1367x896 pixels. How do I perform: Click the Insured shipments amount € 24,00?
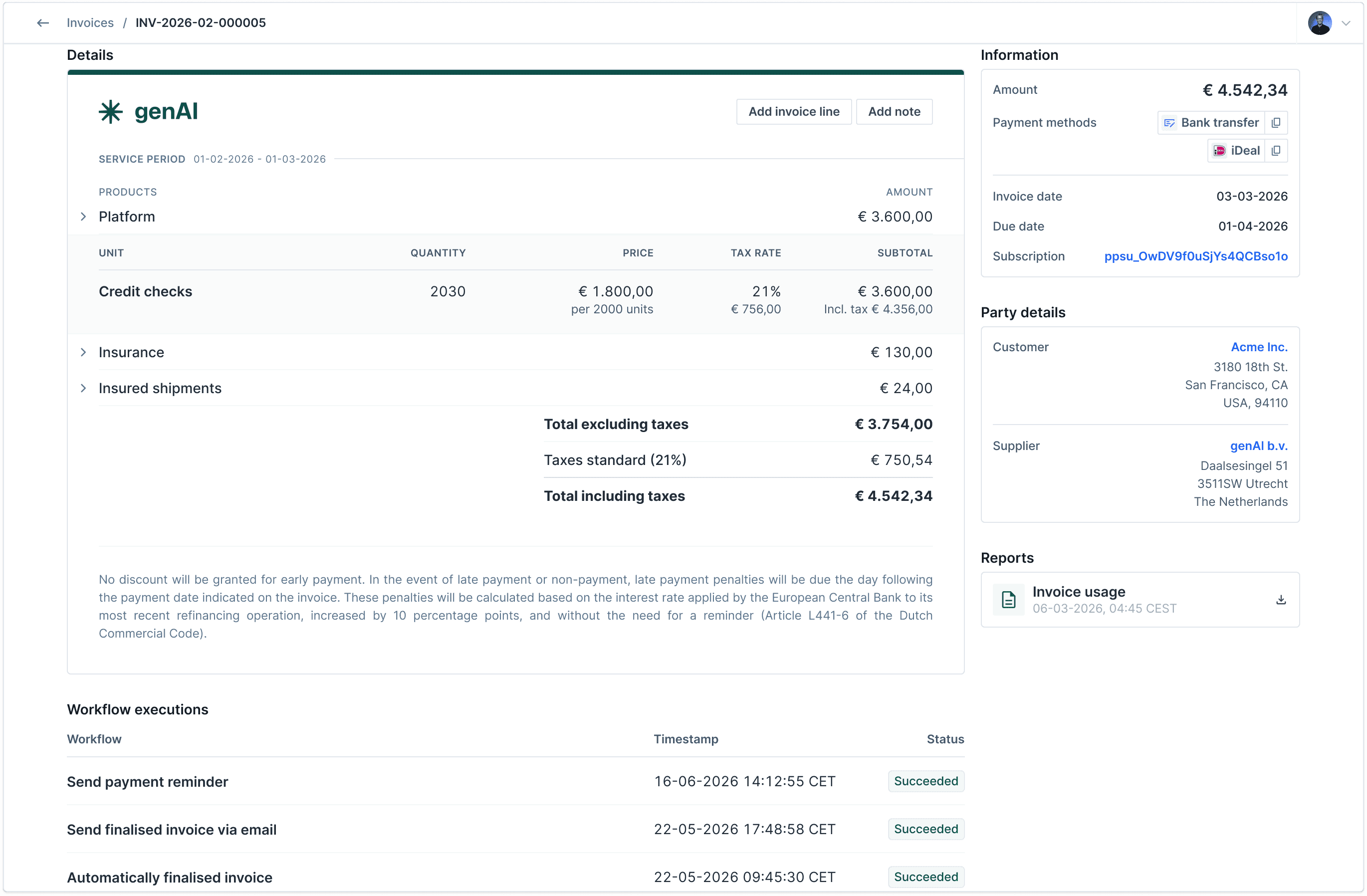click(x=906, y=388)
